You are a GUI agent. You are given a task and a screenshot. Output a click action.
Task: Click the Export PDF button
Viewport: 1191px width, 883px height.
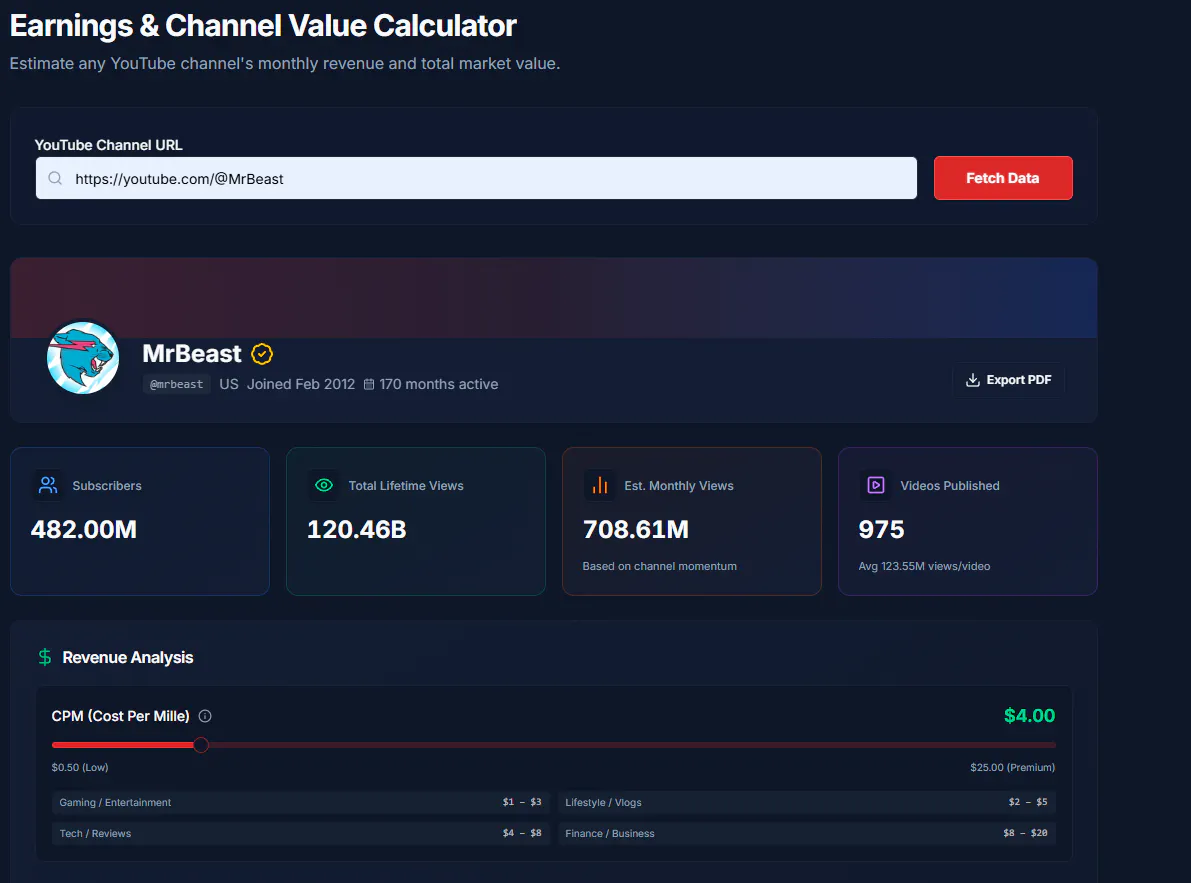click(1008, 380)
